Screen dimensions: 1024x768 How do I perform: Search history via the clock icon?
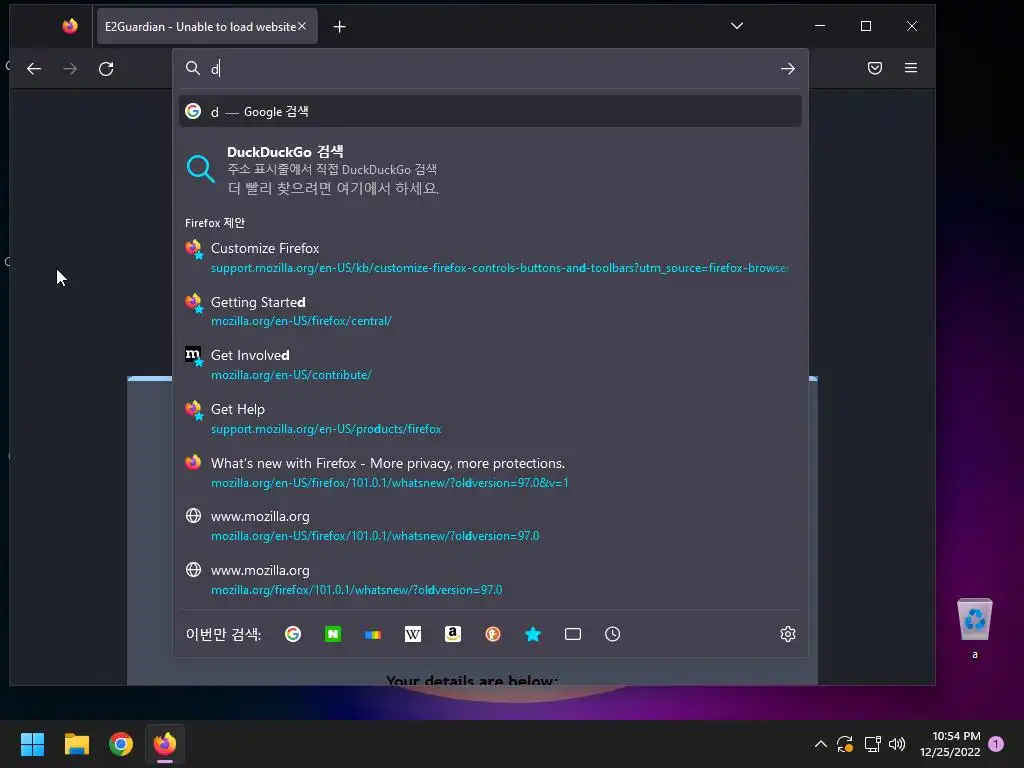click(x=613, y=634)
